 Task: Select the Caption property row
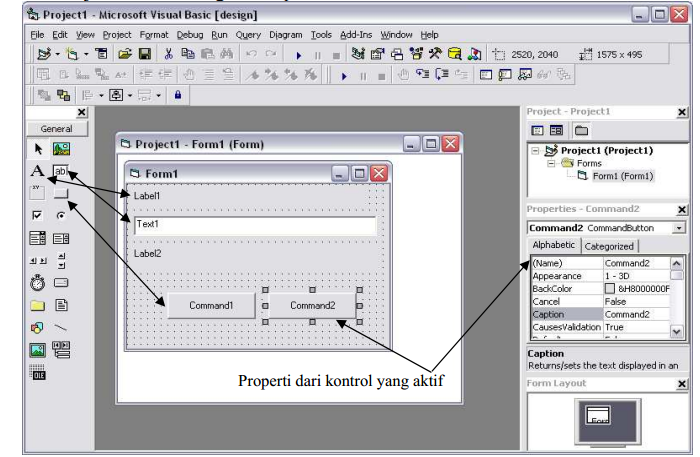pos(601,315)
